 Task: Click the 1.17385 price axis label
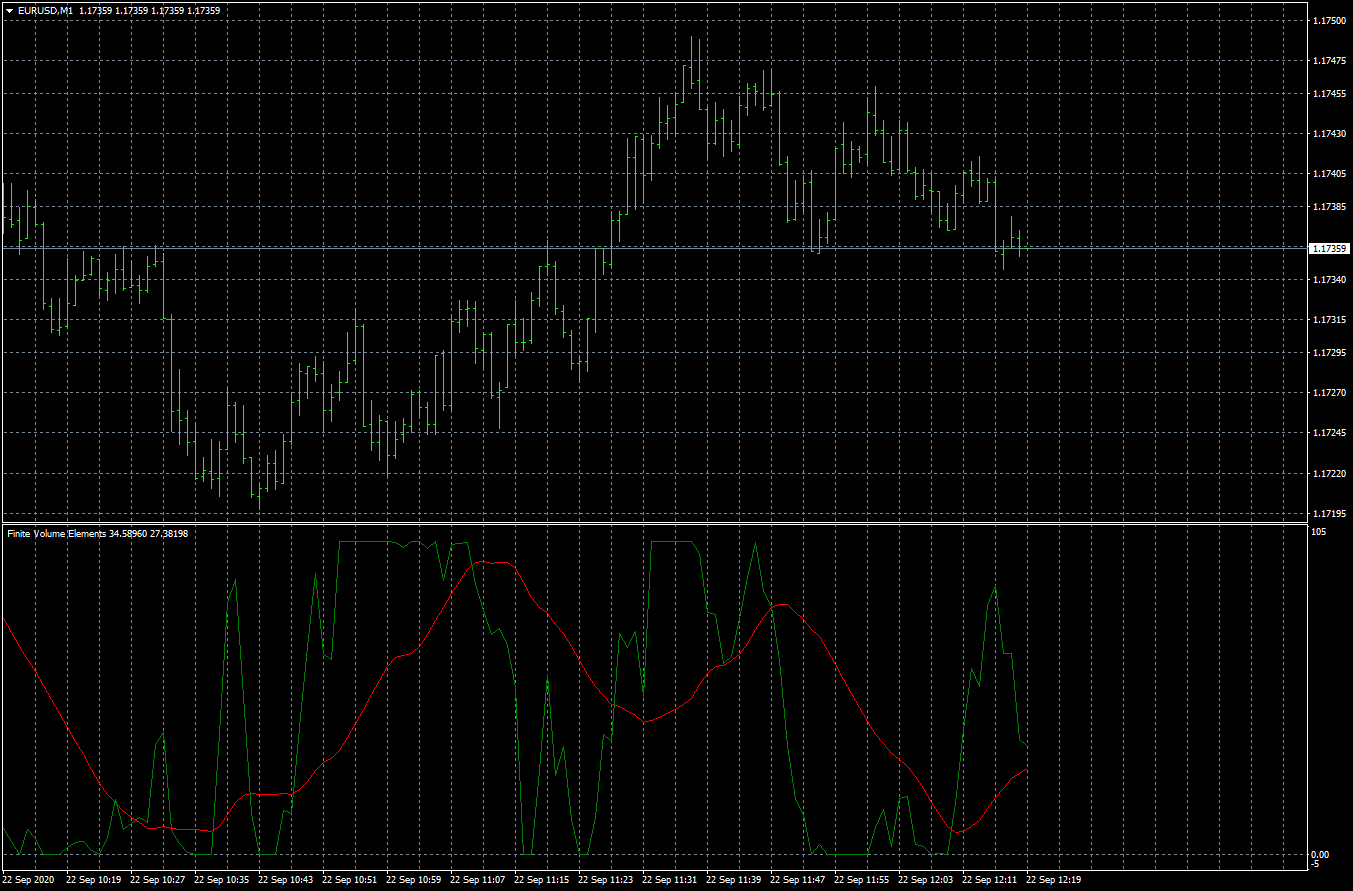[1329, 207]
